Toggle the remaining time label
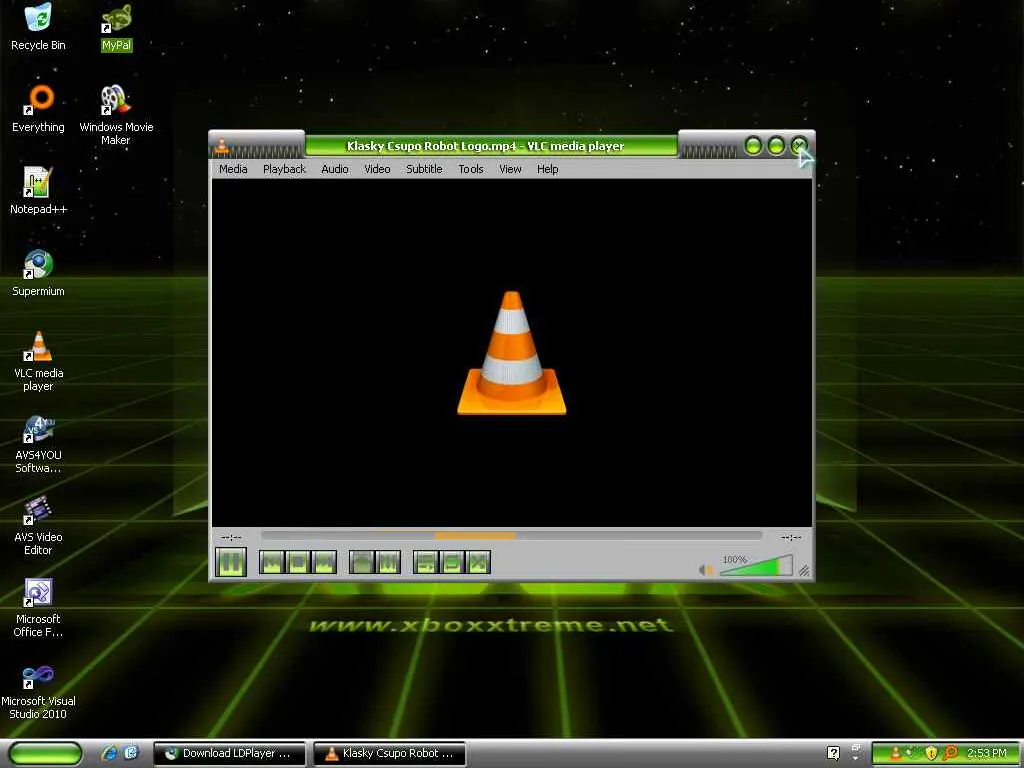Screen dimensions: 1024x768 791,537
